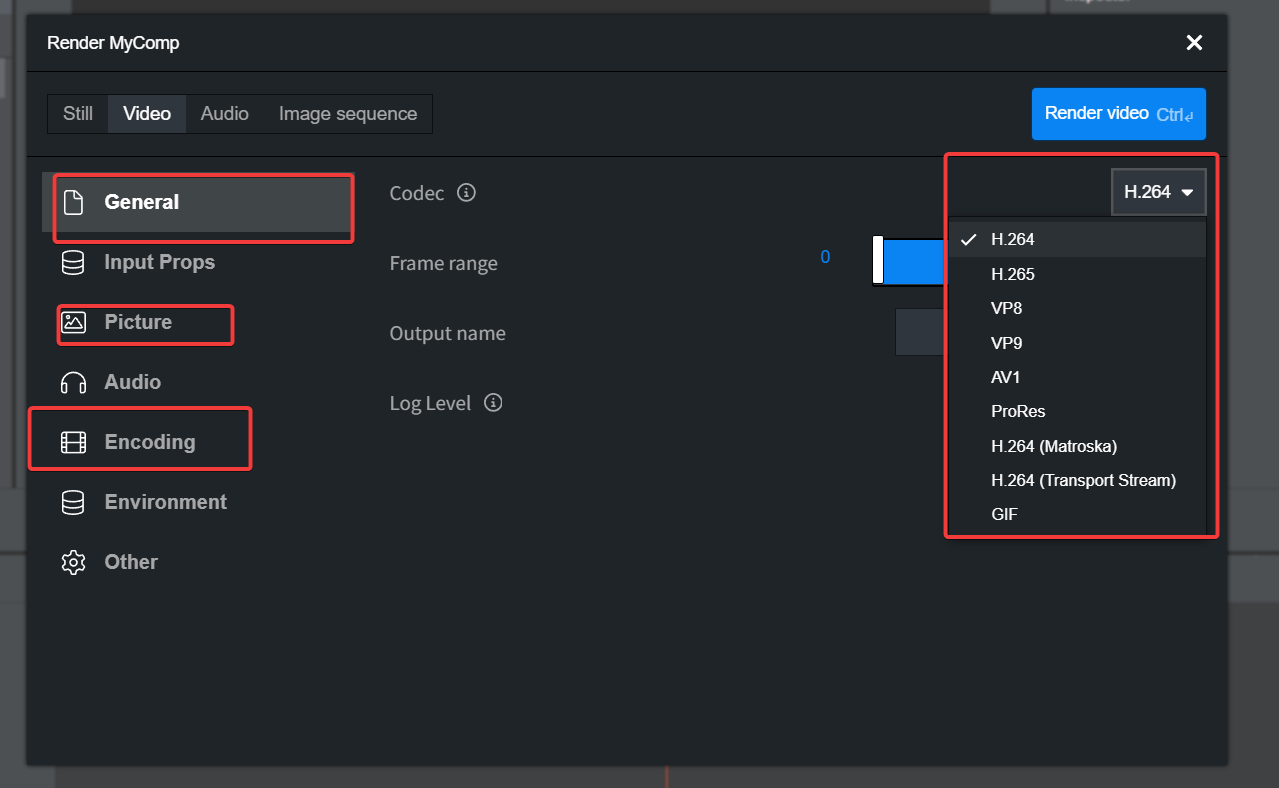The image size is (1279, 788).
Task: Click the Environment database icon
Action: pos(72,502)
